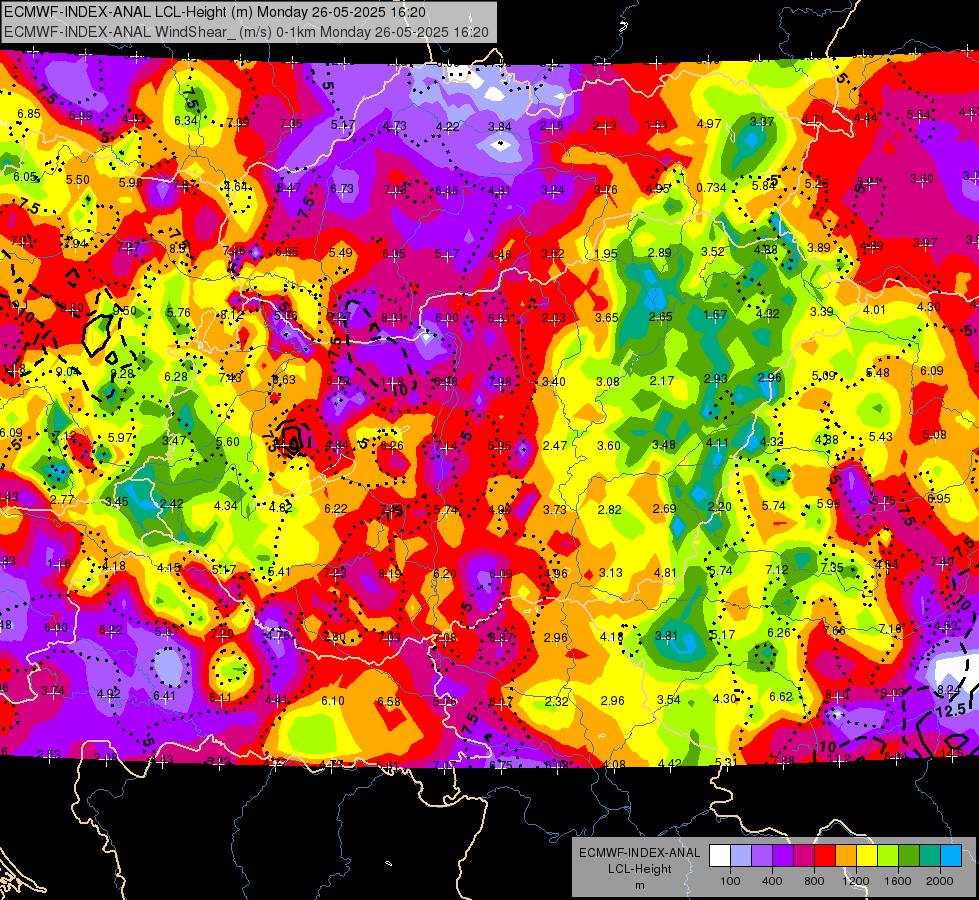979x900 pixels.
Task: Select the sky blue legend swatch
Action: pos(951,855)
